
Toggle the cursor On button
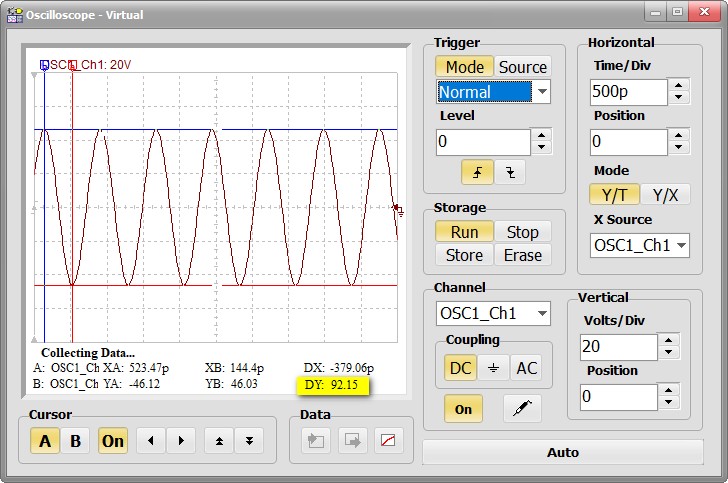[x=112, y=441]
